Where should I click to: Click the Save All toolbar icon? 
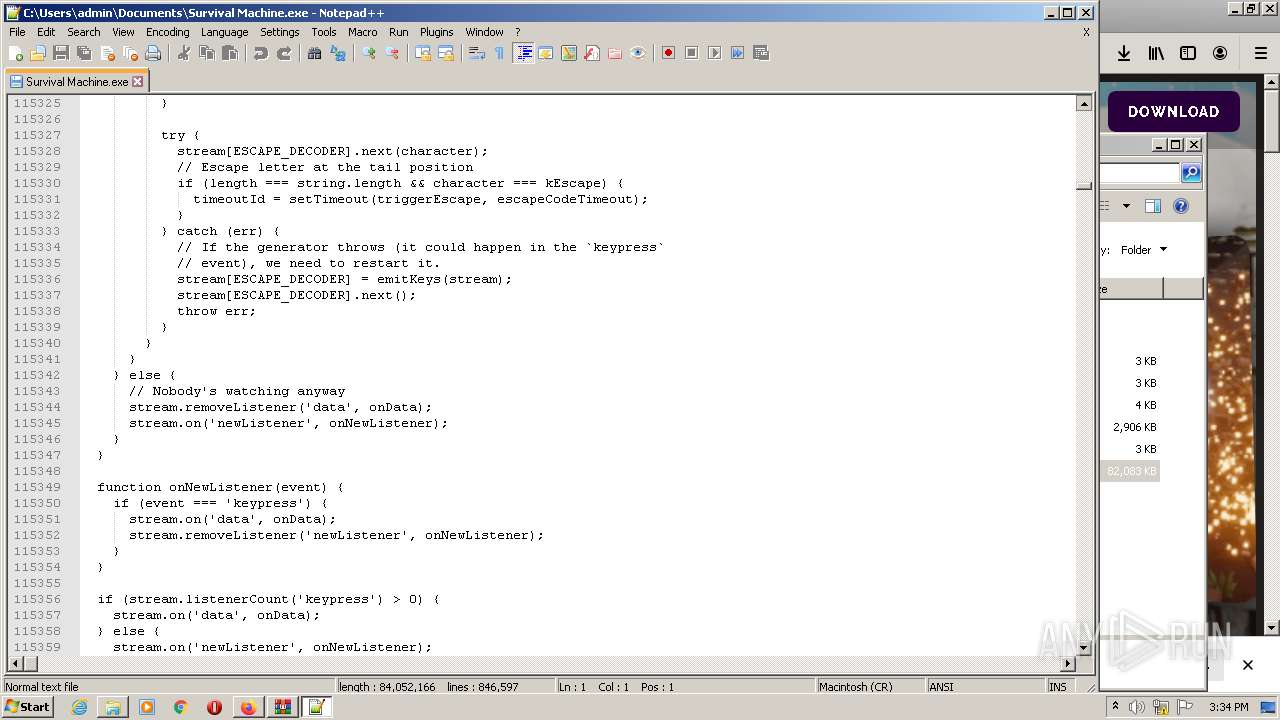(x=84, y=53)
